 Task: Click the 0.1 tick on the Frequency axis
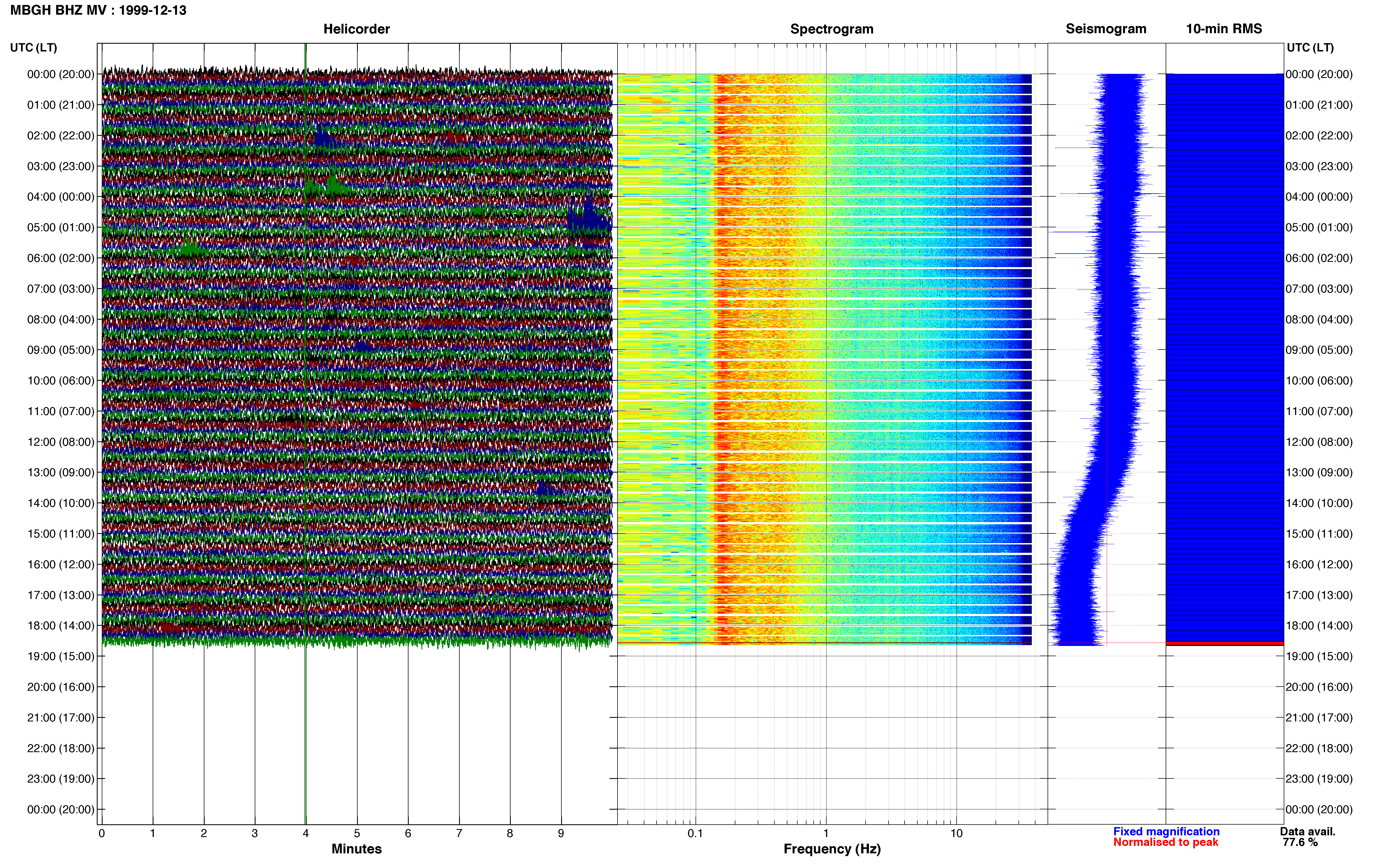pyautogui.click(x=695, y=833)
